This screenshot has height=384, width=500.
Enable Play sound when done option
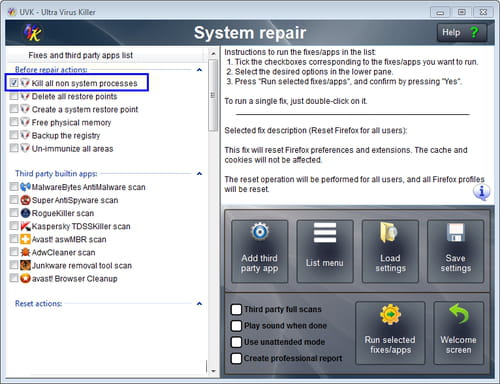236,326
